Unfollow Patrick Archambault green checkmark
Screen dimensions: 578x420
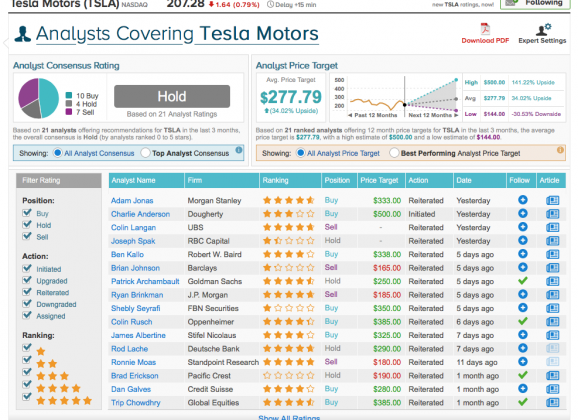coord(522,281)
